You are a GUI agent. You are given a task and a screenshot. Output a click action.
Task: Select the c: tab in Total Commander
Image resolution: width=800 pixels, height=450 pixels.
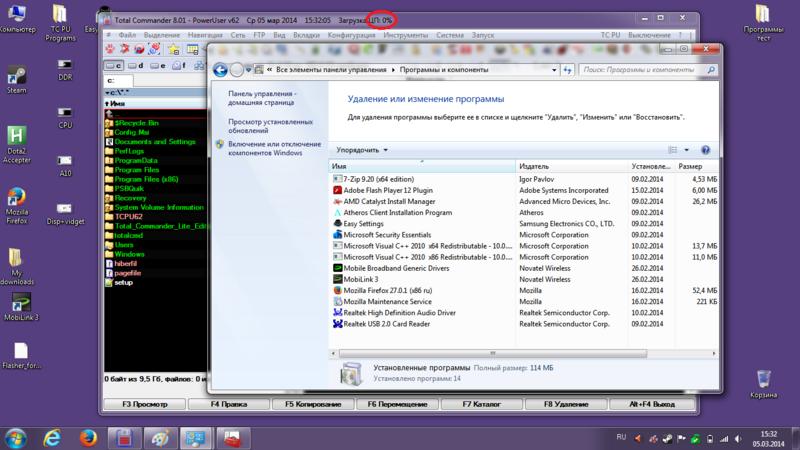(x=118, y=81)
